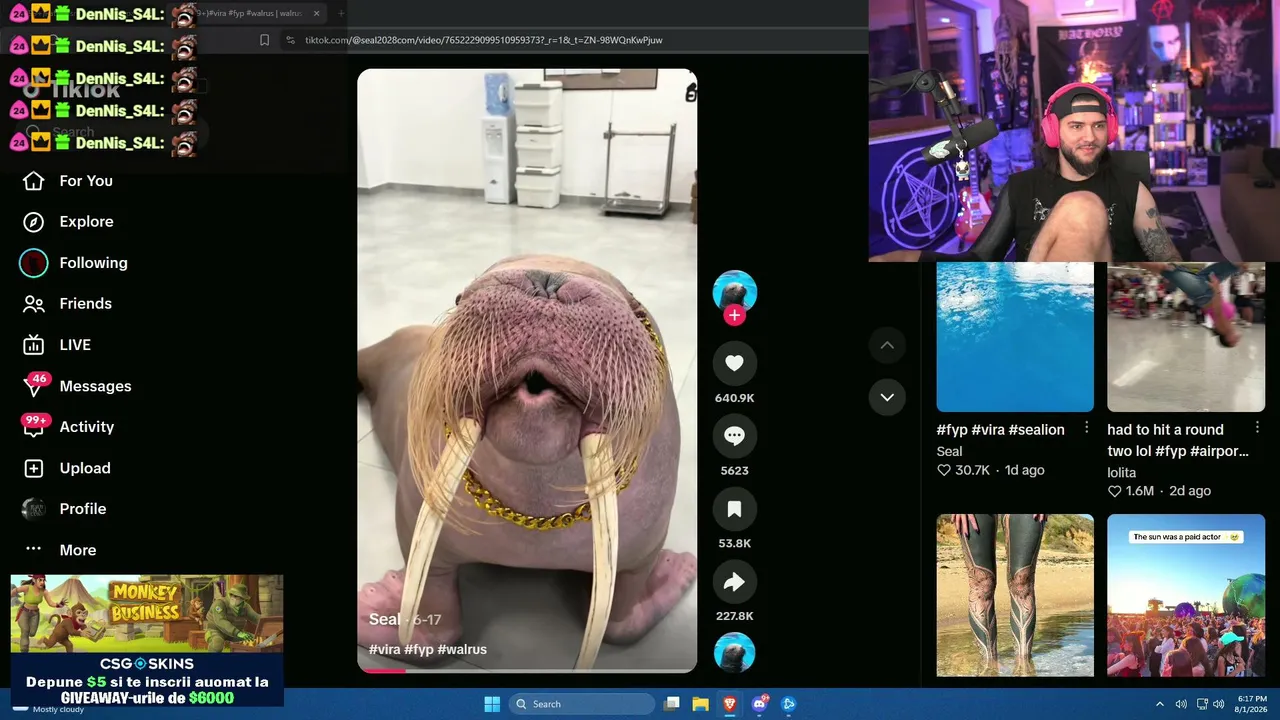1280x720 pixels.
Task: Save the walrus video with the bookmark icon
Action: 734,509
